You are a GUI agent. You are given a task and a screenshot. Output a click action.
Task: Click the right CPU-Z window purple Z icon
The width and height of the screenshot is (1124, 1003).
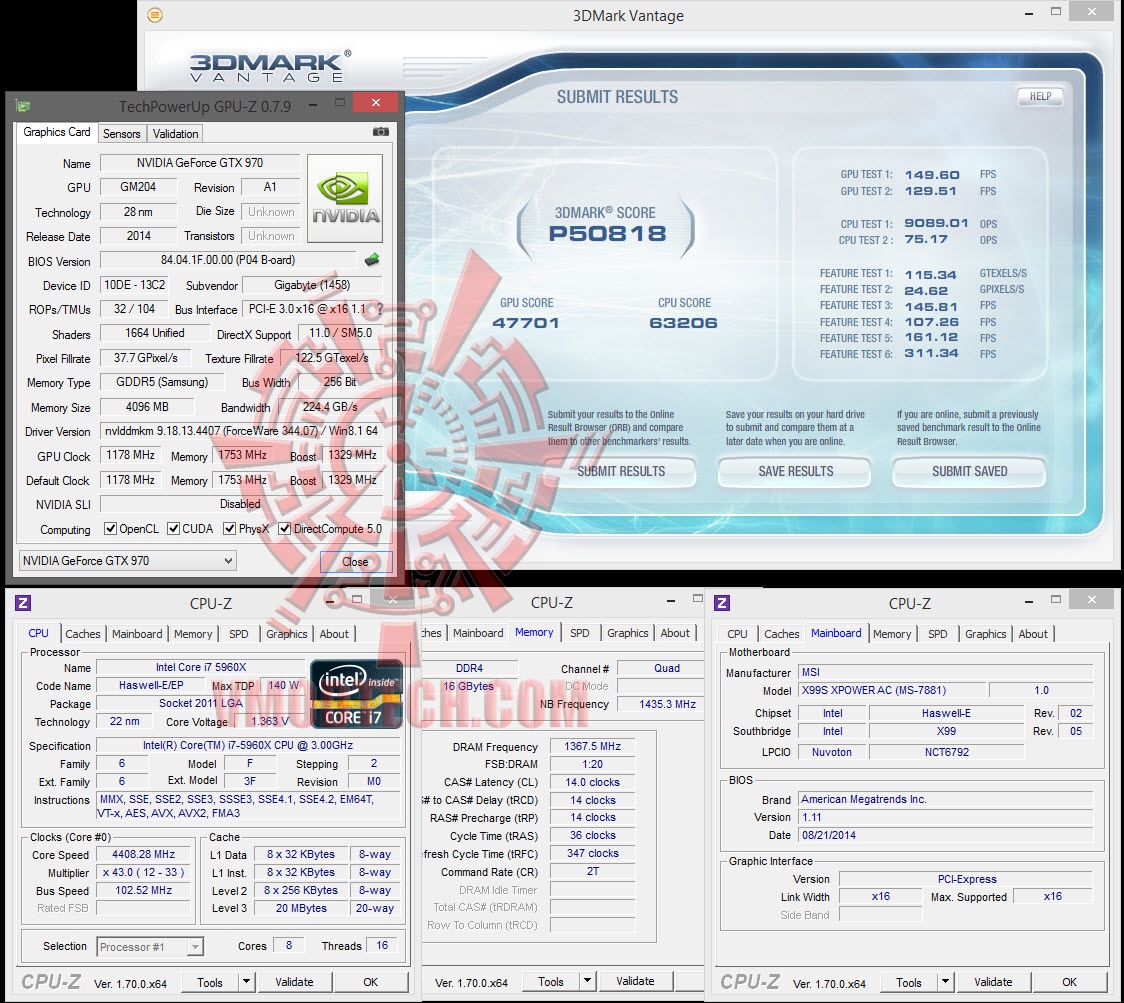pos(723,603)
